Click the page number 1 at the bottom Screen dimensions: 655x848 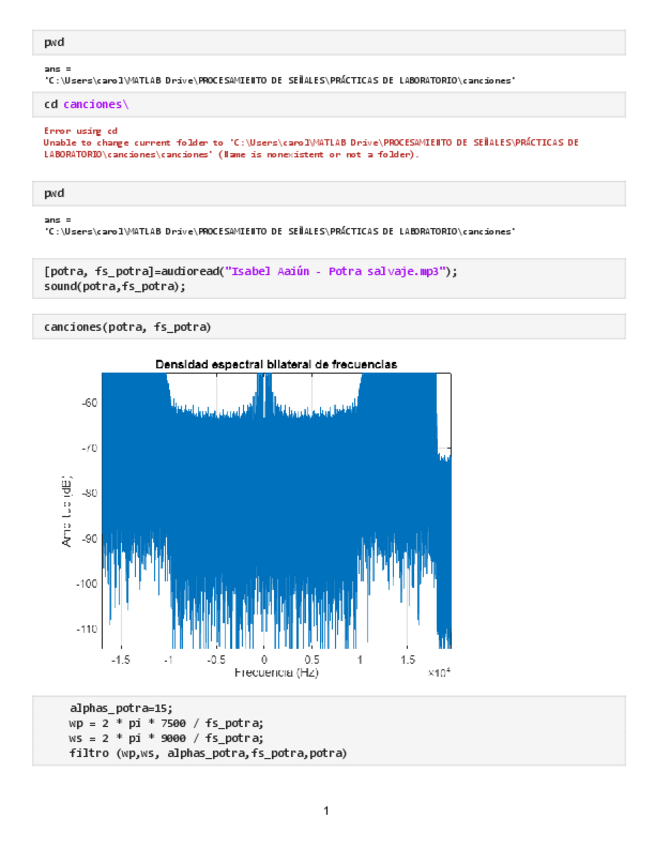coord(326,810)
